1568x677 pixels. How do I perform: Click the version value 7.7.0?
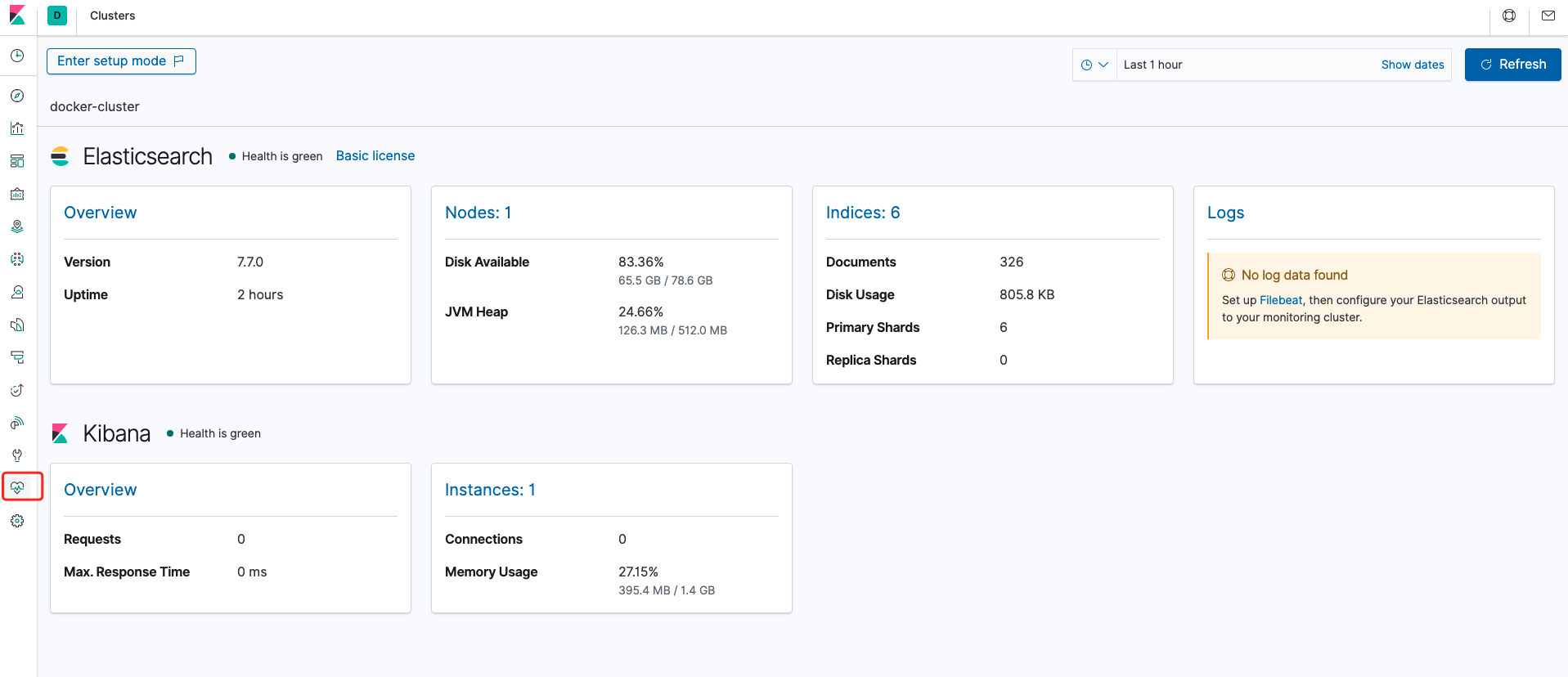(x=250, y=262)
